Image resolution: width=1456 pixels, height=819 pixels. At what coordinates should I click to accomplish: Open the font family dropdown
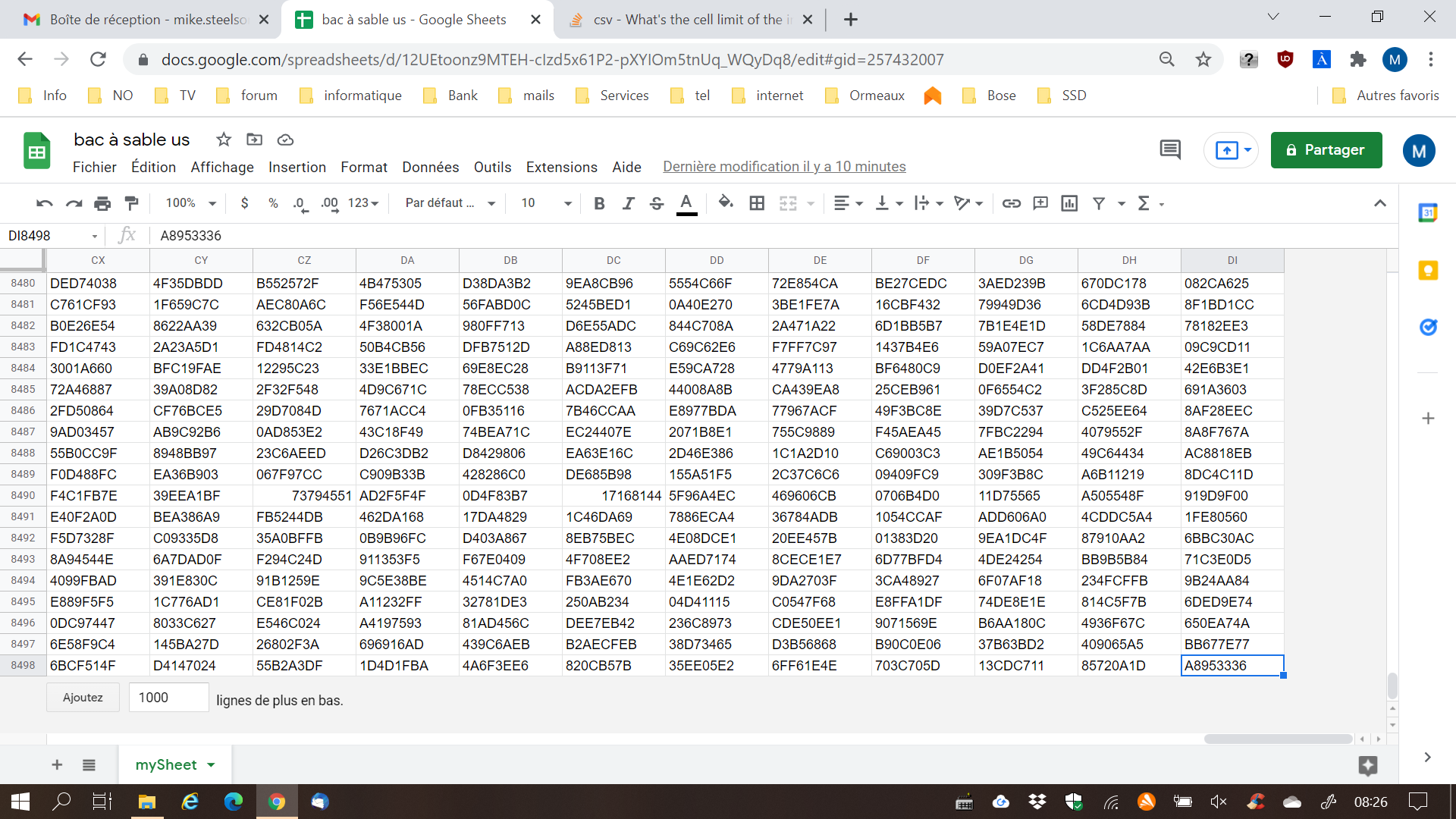(x=450, y=203)
